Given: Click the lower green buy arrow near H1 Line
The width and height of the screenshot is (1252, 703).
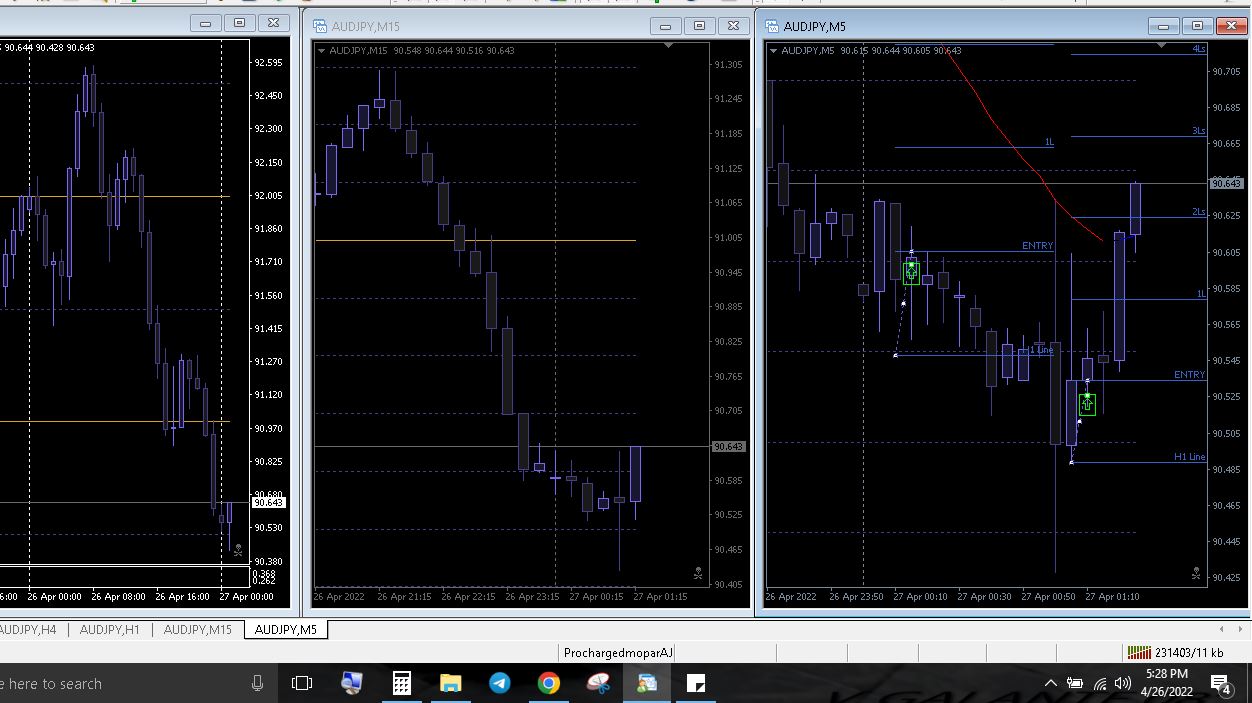Looking at the screenshot, I should click(1087, 404).
